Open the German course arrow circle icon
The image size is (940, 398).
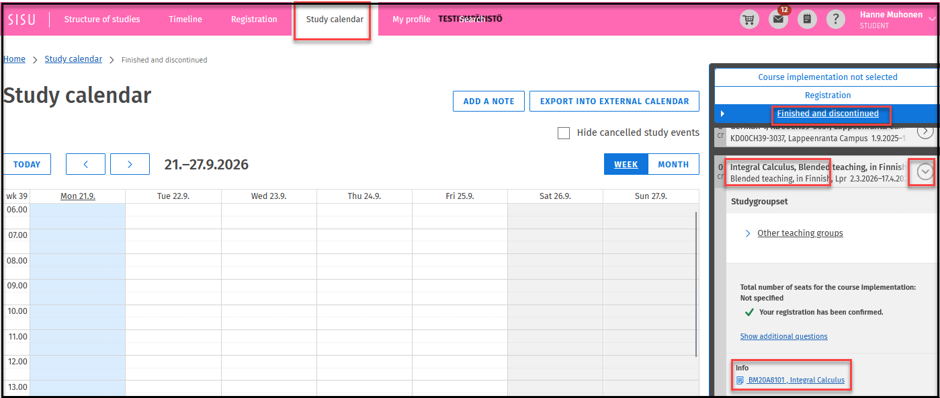point(925,131)
